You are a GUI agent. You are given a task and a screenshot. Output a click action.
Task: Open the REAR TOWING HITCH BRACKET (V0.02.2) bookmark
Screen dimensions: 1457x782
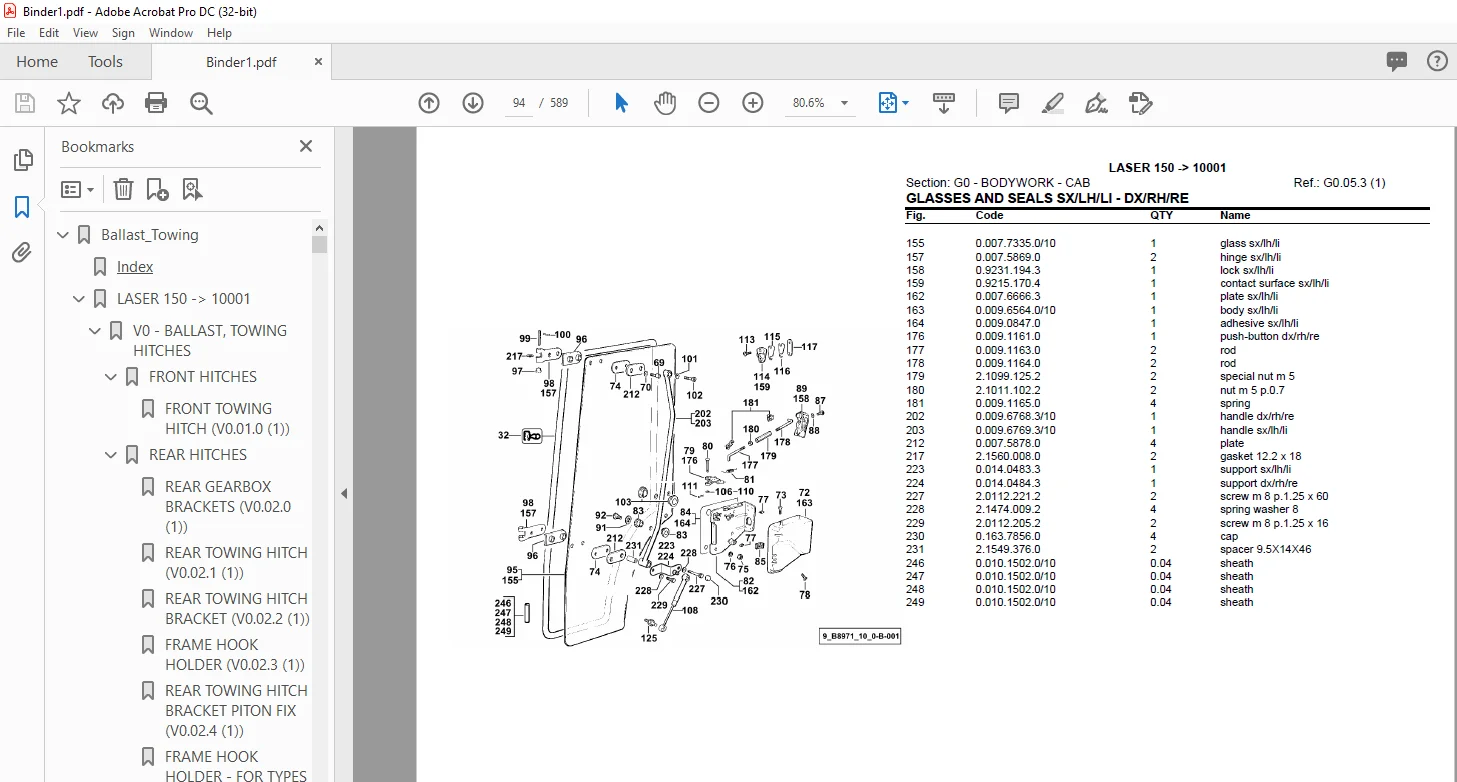point(237,609)
